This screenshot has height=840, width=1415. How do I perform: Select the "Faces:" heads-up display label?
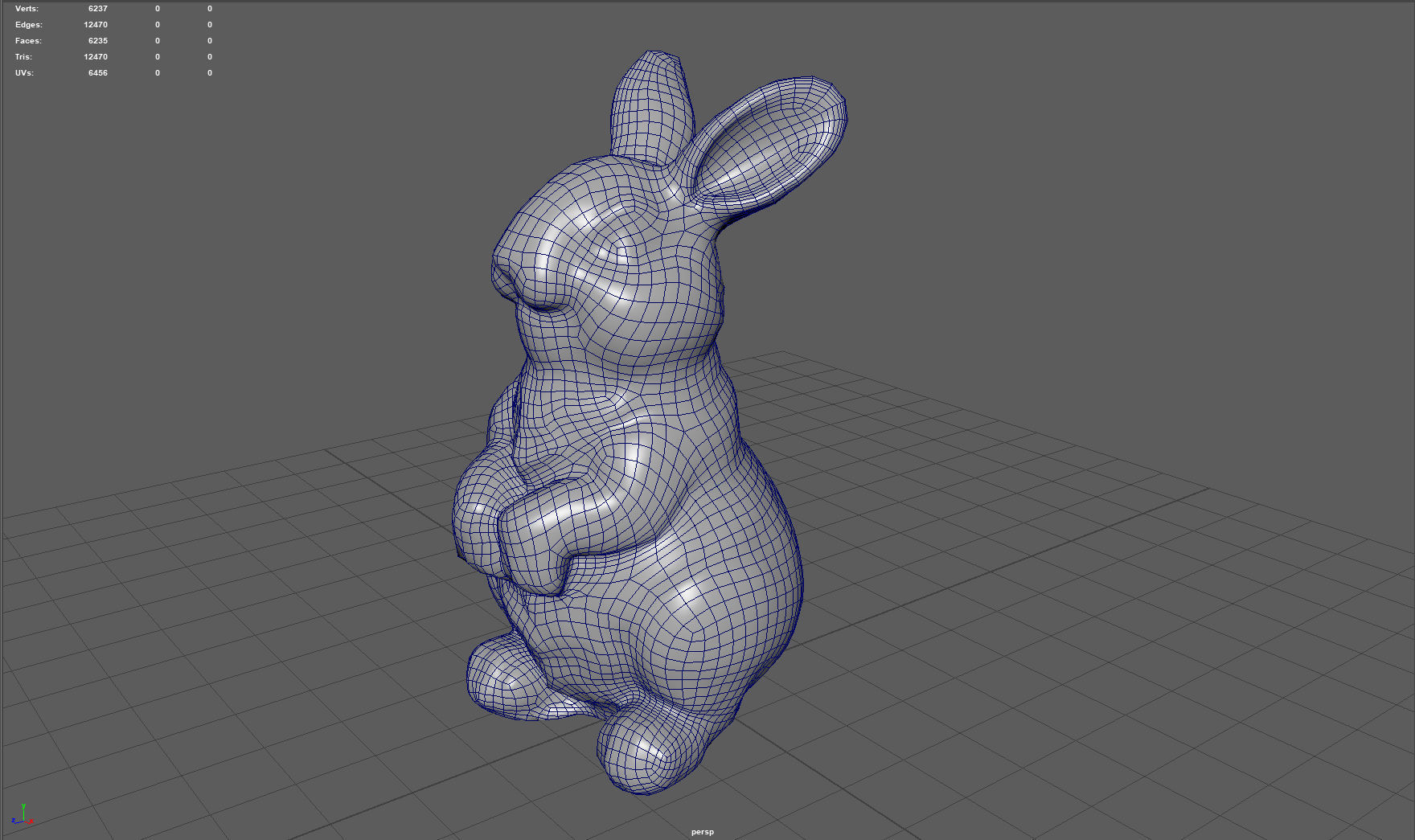click(28, 41)
